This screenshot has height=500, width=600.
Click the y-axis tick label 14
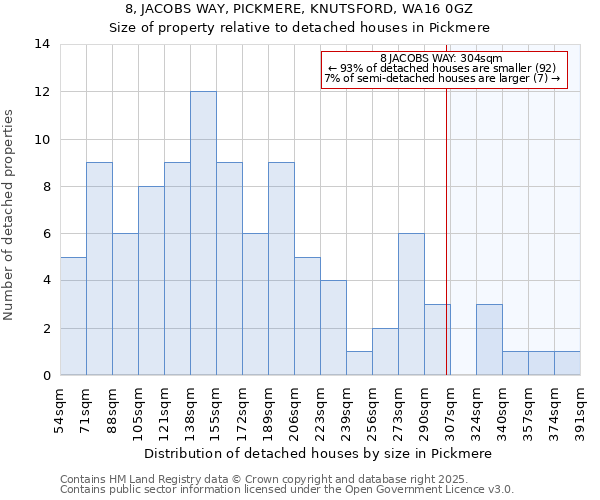[42, 44]
